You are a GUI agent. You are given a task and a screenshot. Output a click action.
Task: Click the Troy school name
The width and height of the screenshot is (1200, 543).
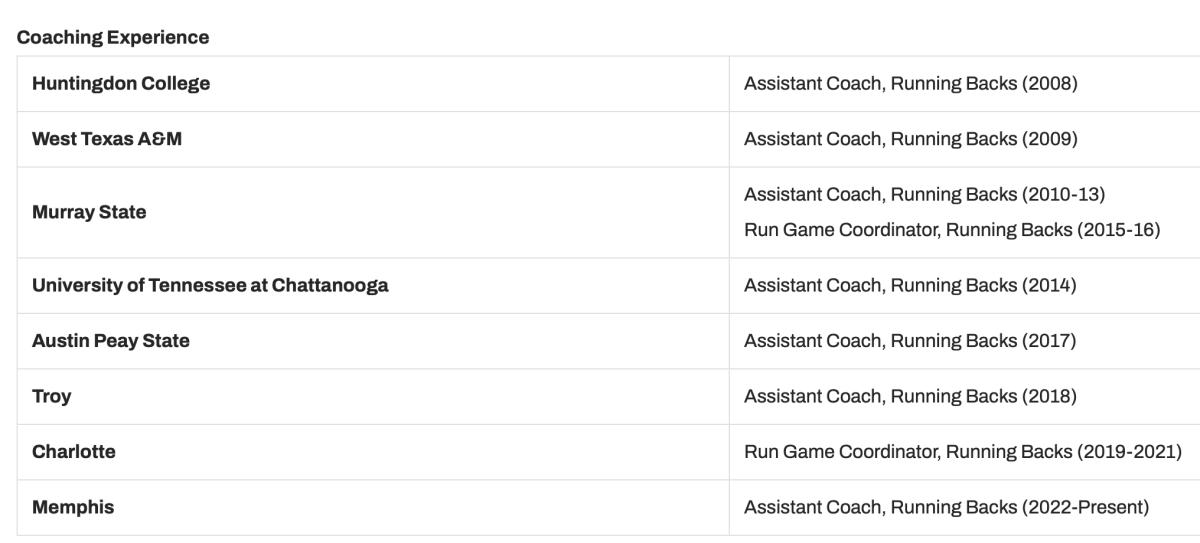tap(52, 396)
